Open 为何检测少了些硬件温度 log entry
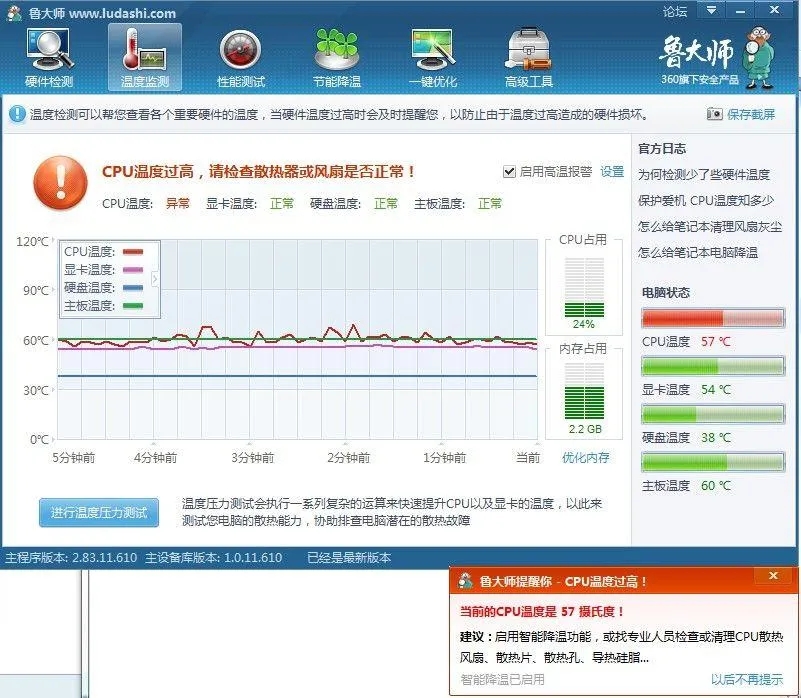 pos(703,175)
